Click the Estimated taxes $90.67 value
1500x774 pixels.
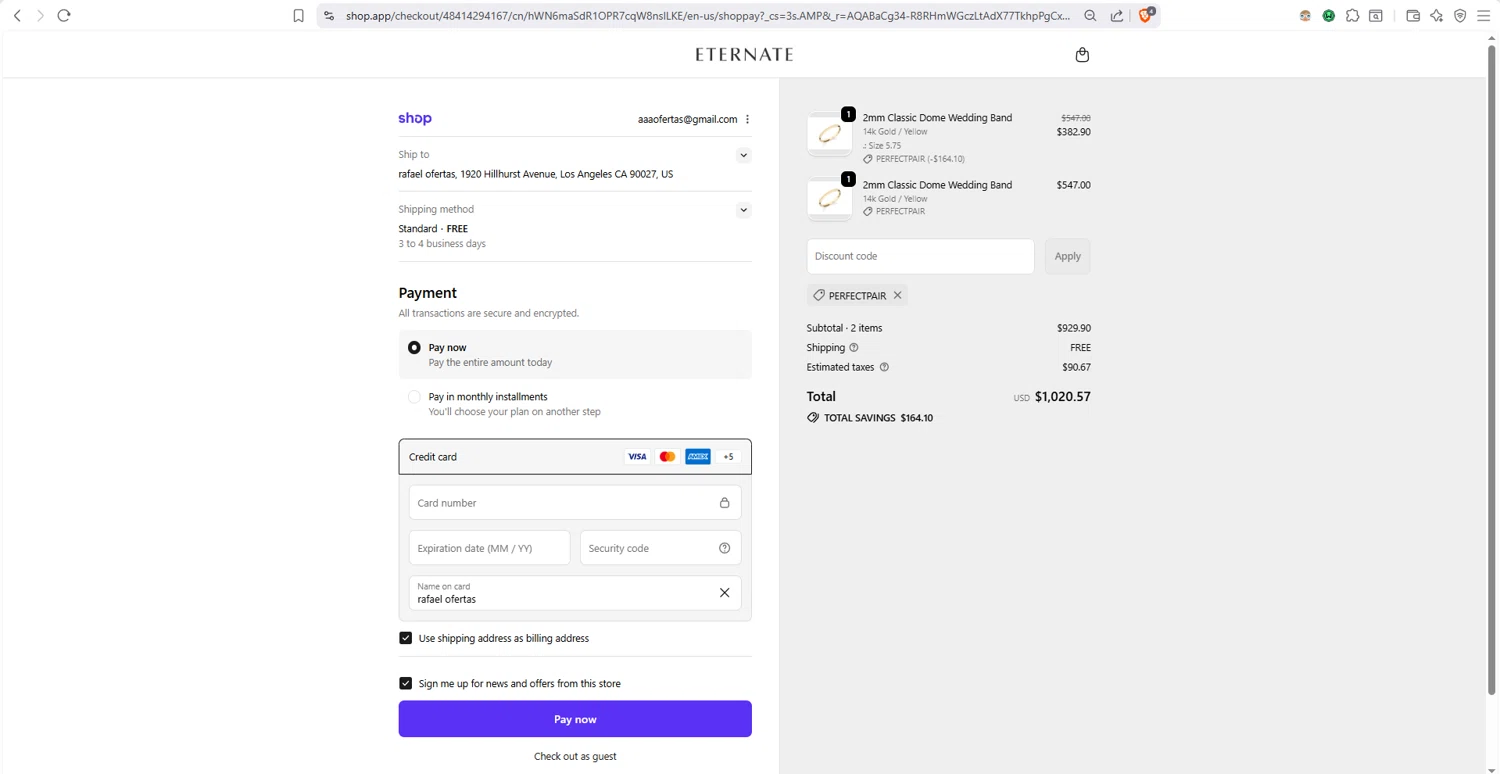[1076, 368]
